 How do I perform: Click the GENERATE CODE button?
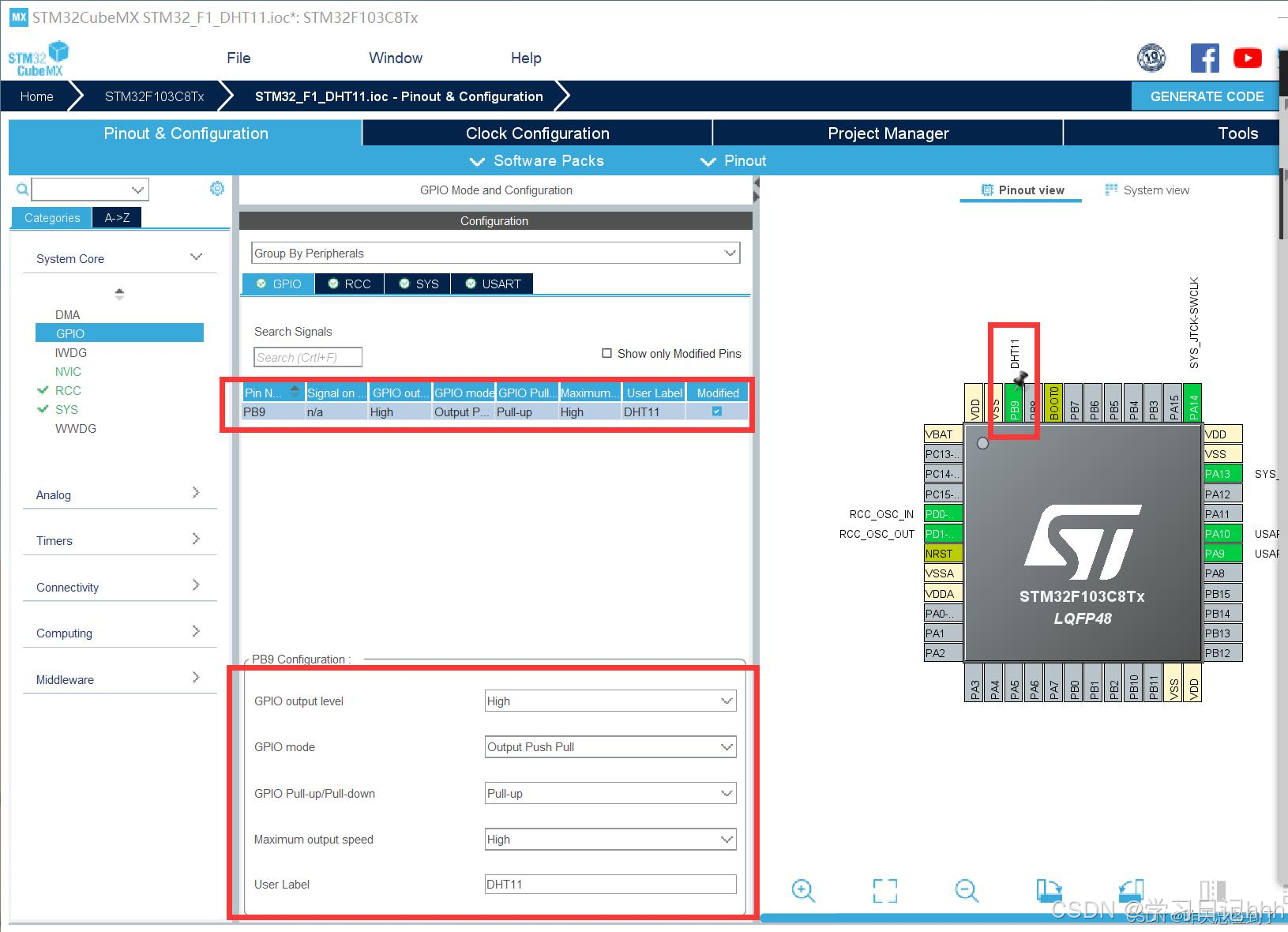point(1207,96)
